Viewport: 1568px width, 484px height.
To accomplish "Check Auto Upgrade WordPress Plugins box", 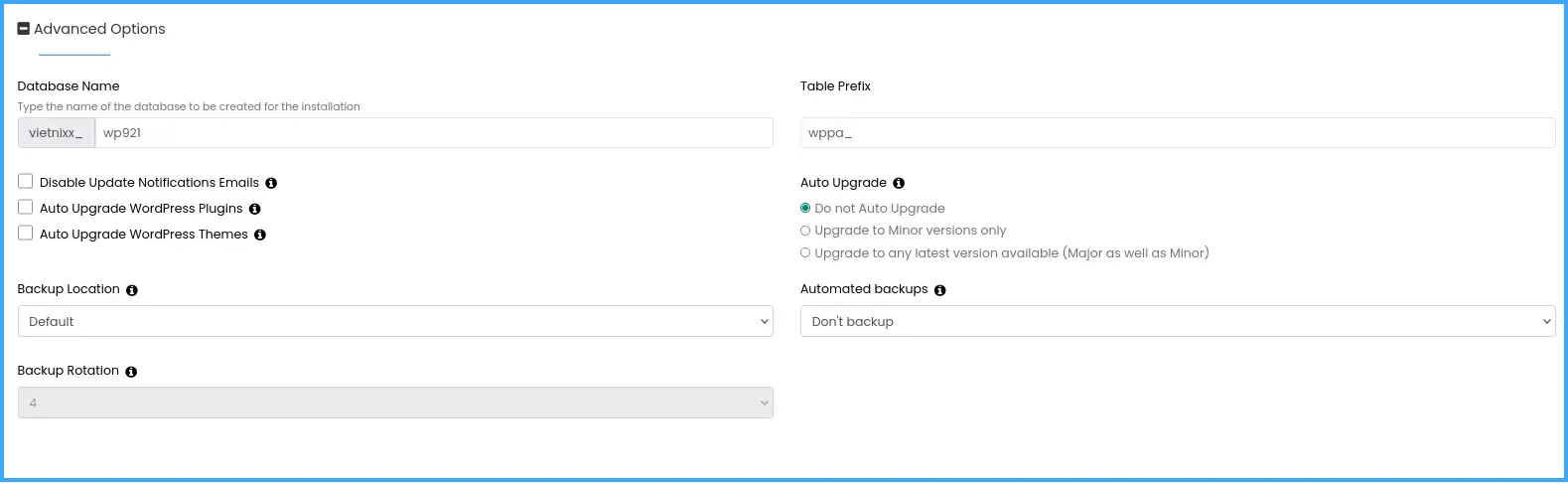I will (x=26, y=207).
